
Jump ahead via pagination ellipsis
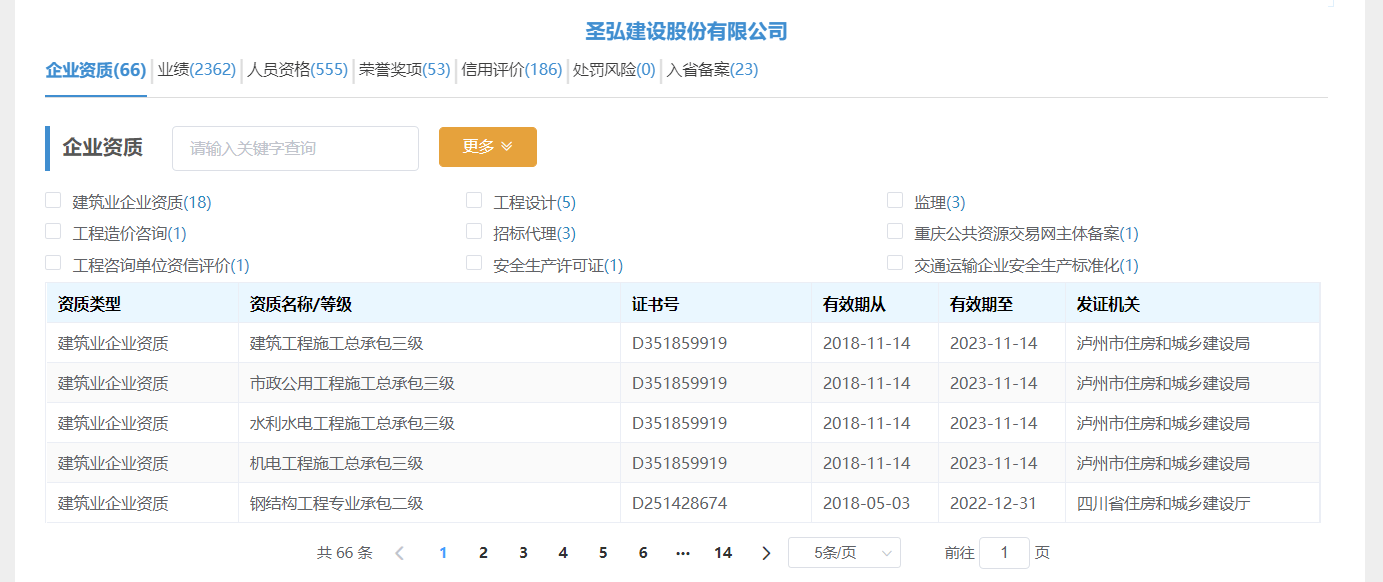click(x=683, y=553)
